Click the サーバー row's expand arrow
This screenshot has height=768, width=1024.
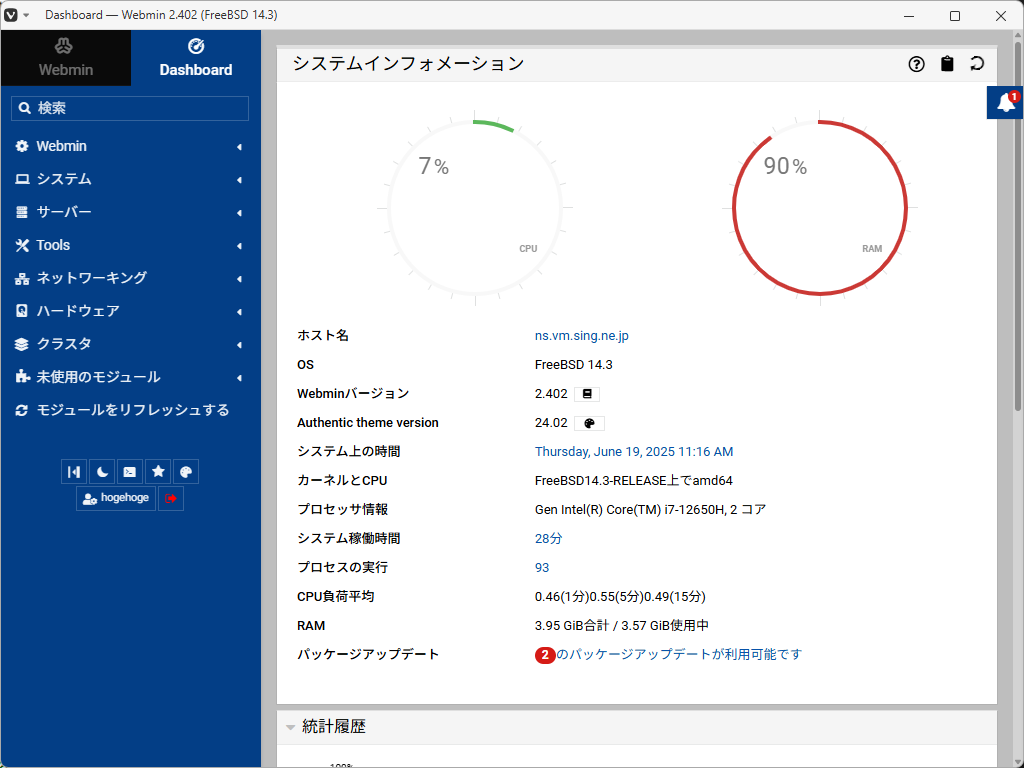tap(240, 213)
